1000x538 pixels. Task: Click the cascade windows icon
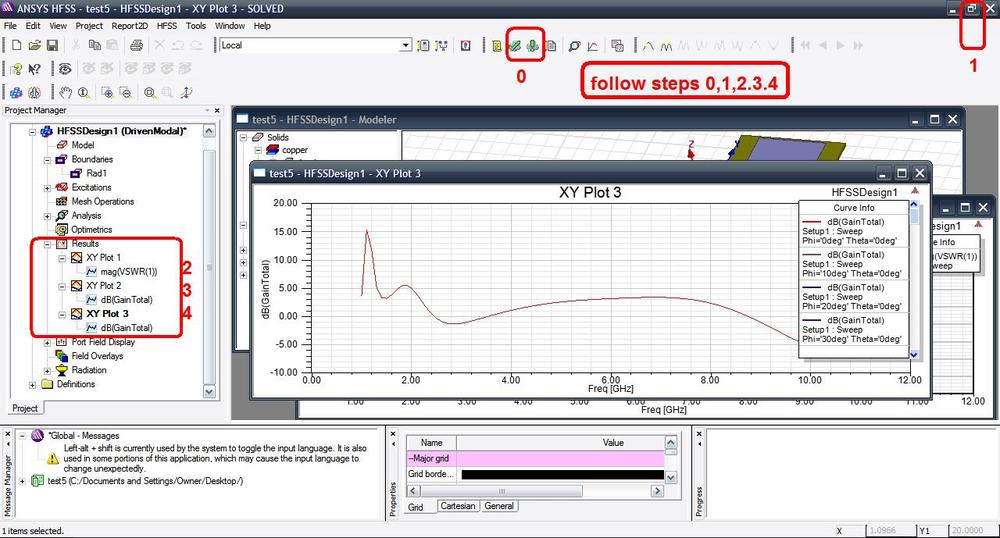pyautogui.click(x=617, y=46)
